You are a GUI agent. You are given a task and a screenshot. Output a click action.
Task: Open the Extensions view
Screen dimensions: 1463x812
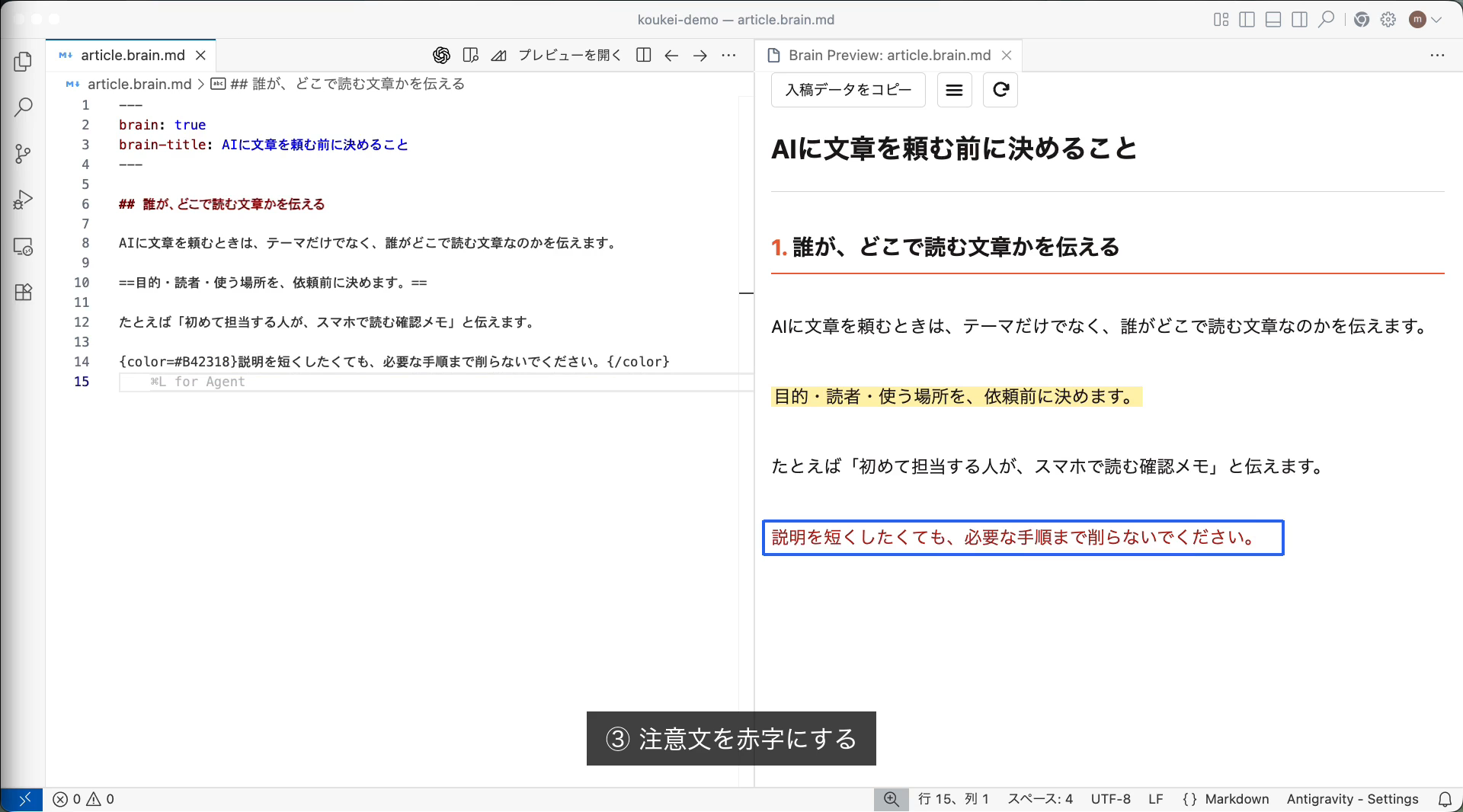click(x=23, y=293)
